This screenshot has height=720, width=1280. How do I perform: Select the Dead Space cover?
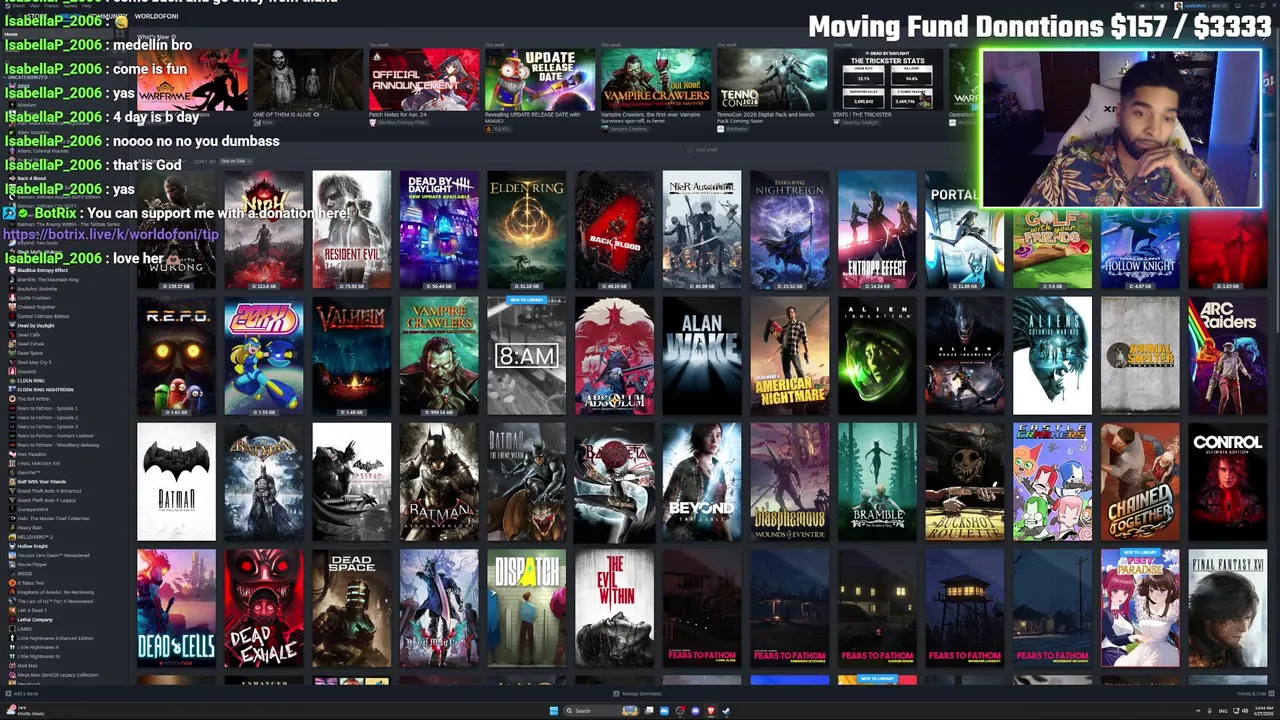coord(352,608)
